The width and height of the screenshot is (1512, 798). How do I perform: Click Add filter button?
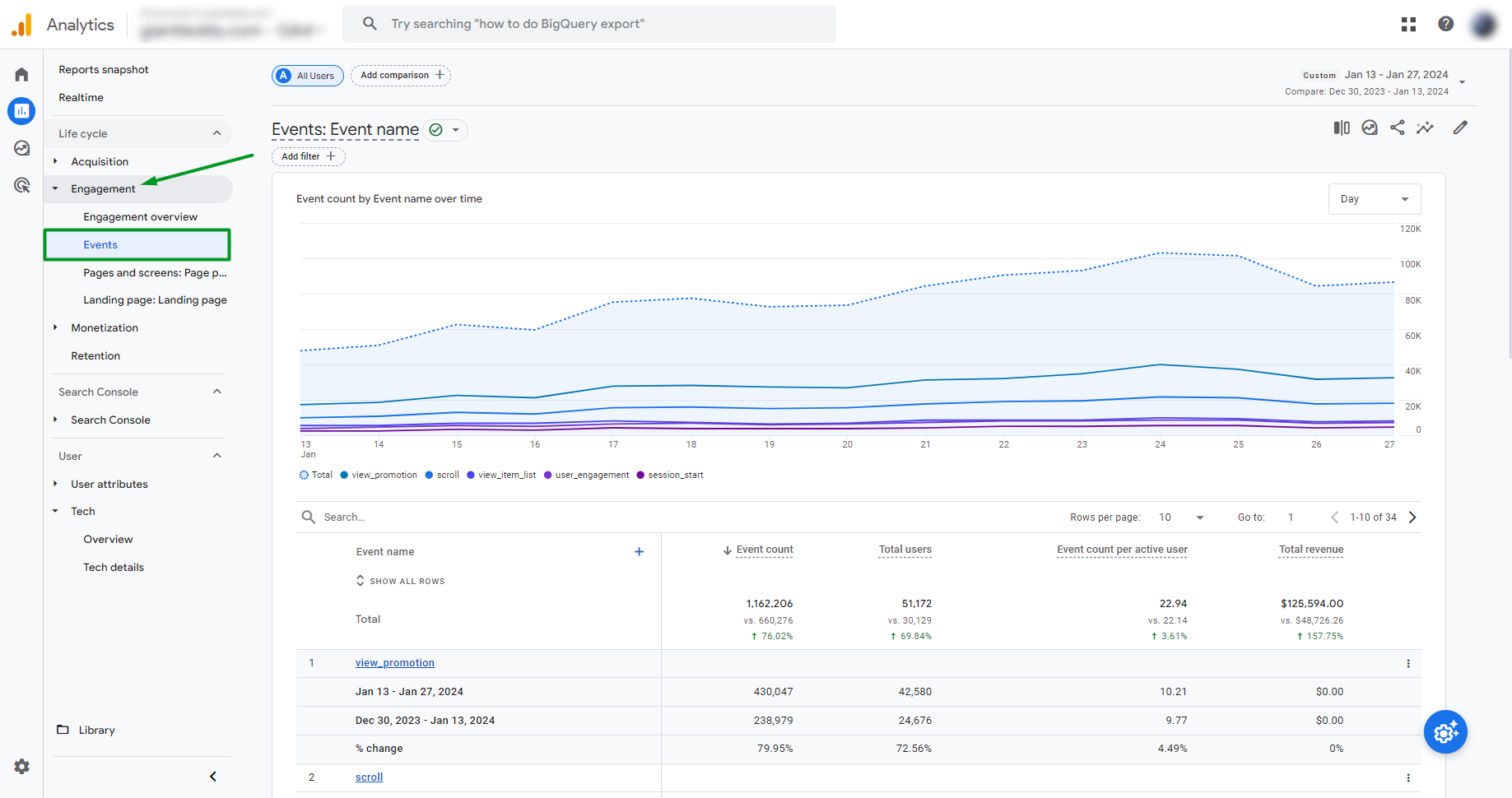(309, 156)
